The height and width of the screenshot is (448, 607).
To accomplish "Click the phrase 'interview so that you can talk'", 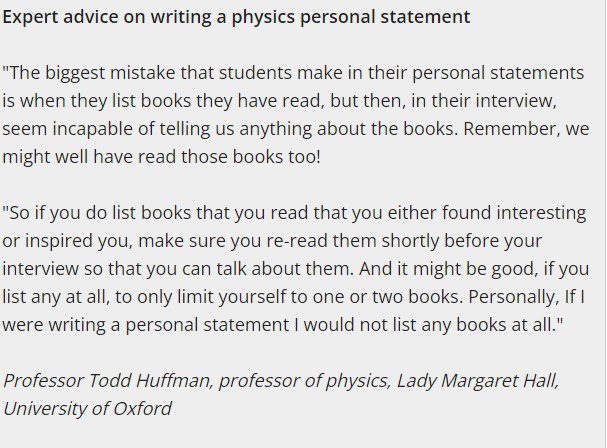I will click(124, 269).
